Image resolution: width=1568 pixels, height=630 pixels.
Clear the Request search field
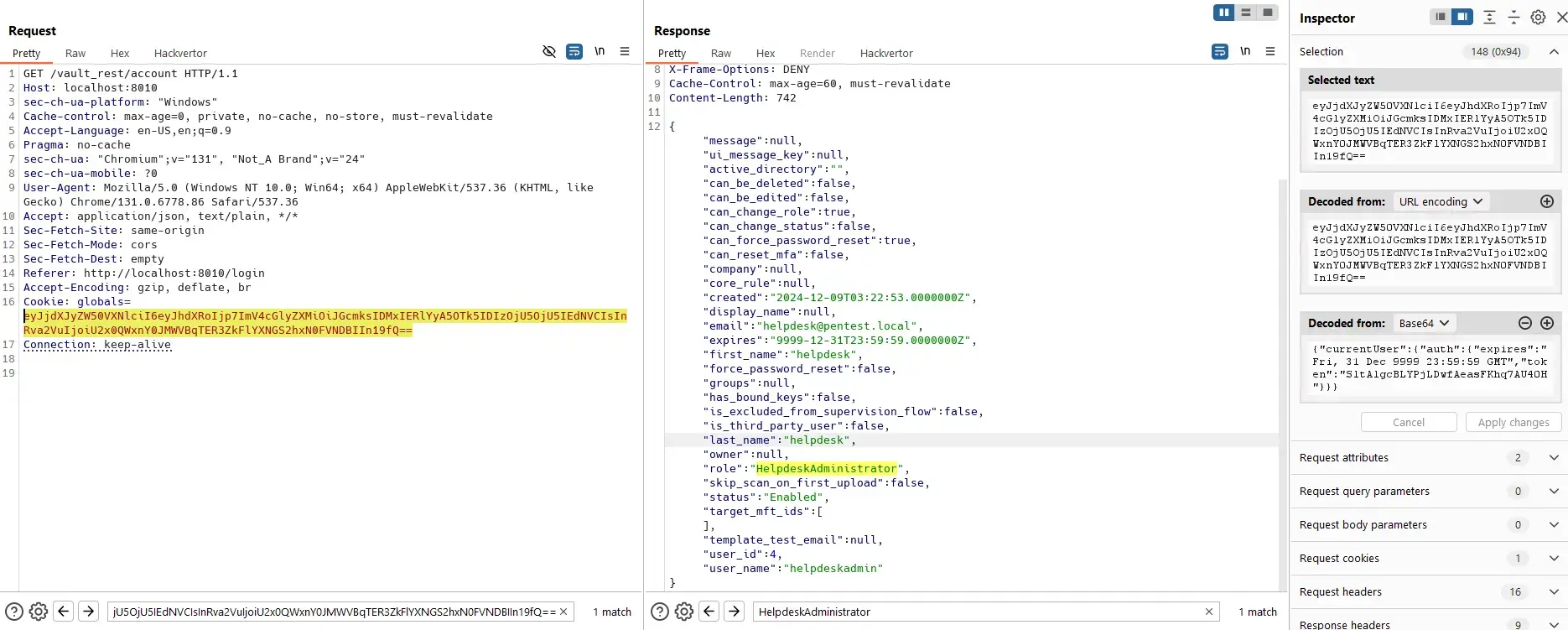click(x=563, y=612)
